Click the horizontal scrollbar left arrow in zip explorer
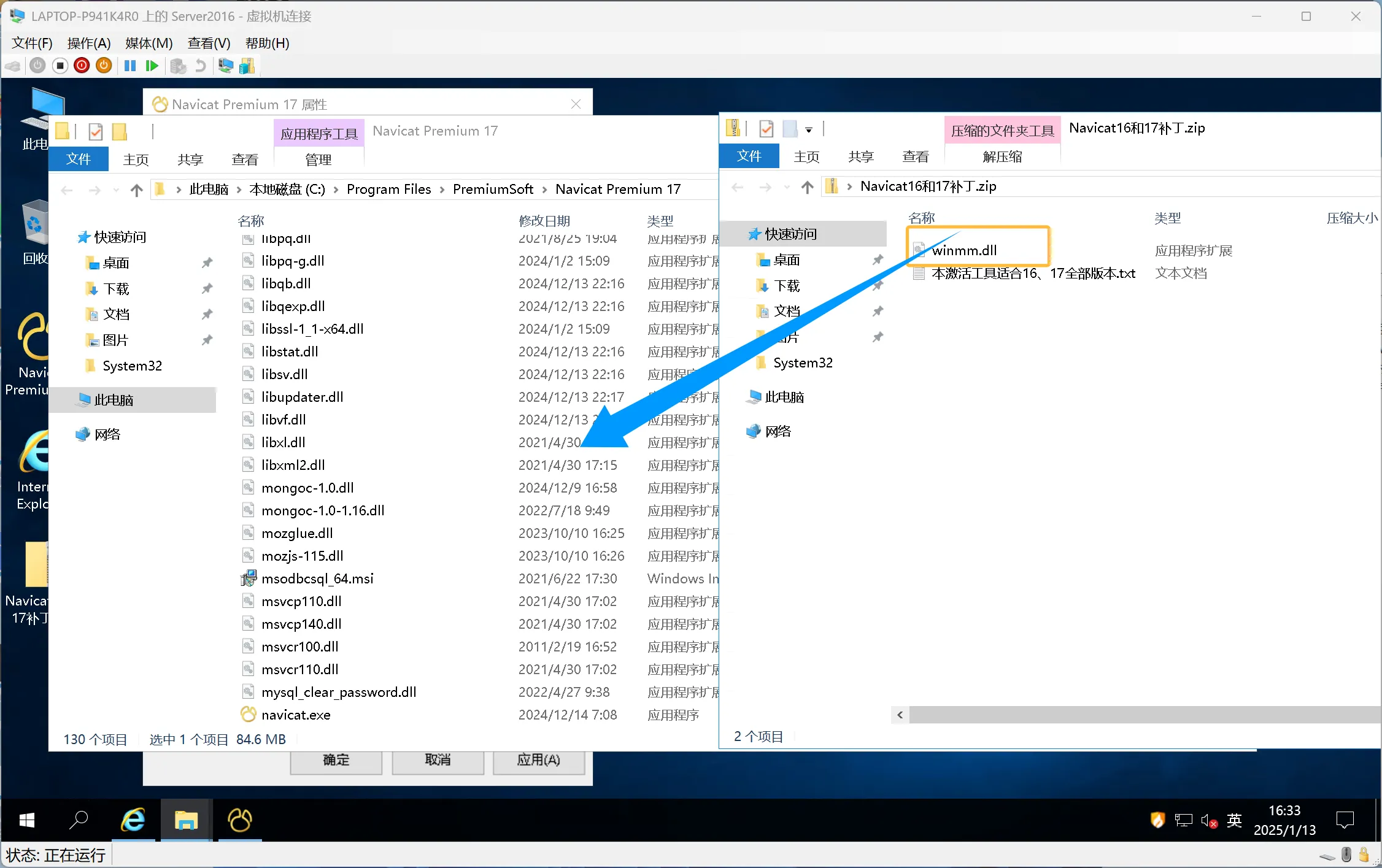 [900, 715]
